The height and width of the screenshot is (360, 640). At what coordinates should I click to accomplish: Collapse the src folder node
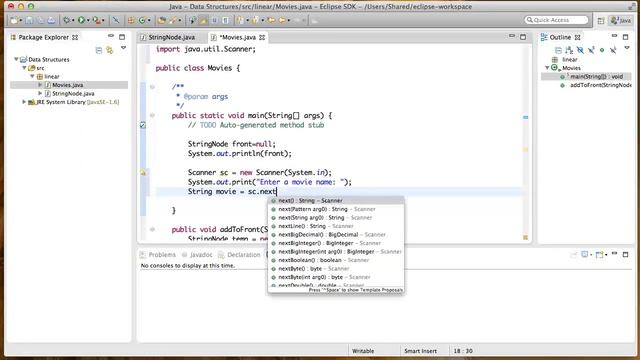(24, 68)
